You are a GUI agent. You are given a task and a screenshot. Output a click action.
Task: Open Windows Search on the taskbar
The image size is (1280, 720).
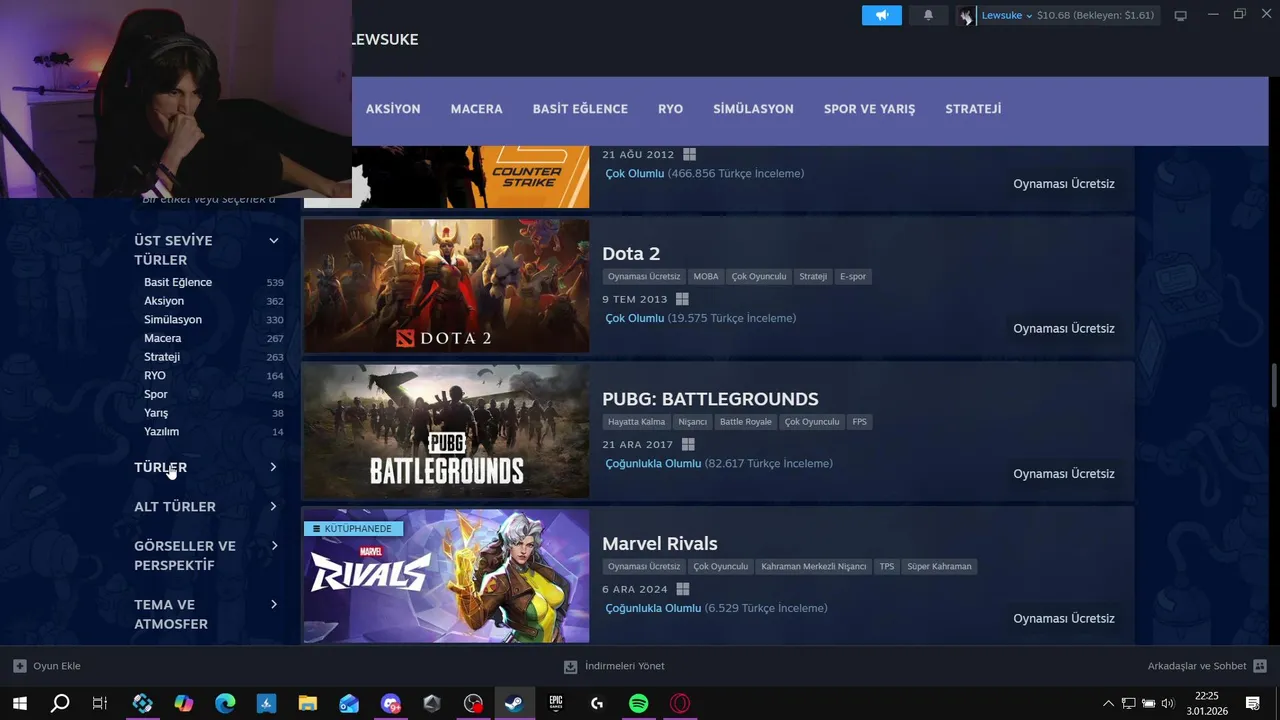[x=60, y=703]
